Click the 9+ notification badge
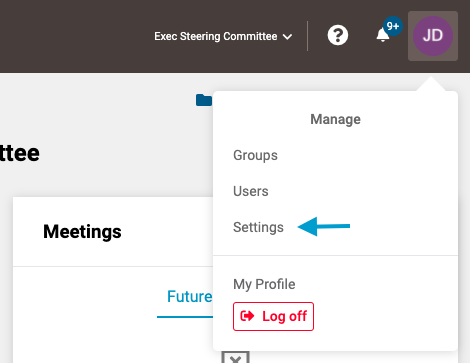Viewport: 470px width, 363px height. coord(393,26)
